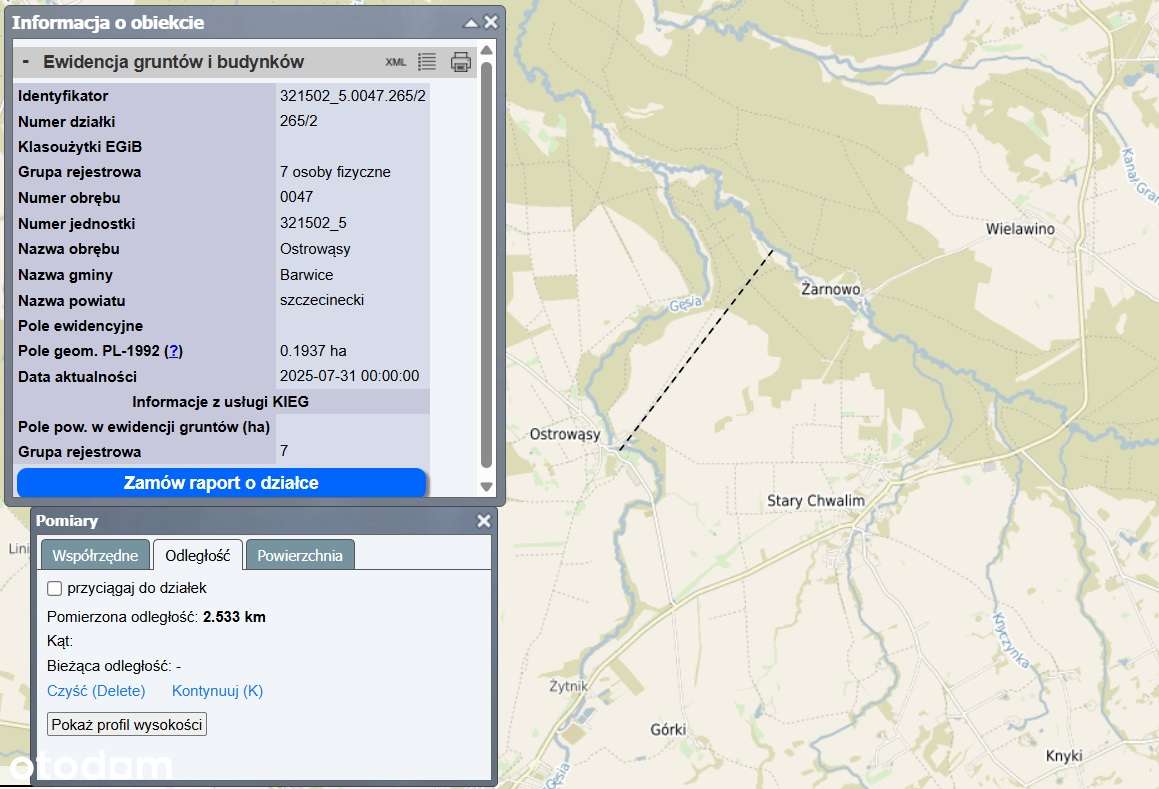Close the Pomiary panel
This screenshot has height=789, width=1159.
point(483,521)
